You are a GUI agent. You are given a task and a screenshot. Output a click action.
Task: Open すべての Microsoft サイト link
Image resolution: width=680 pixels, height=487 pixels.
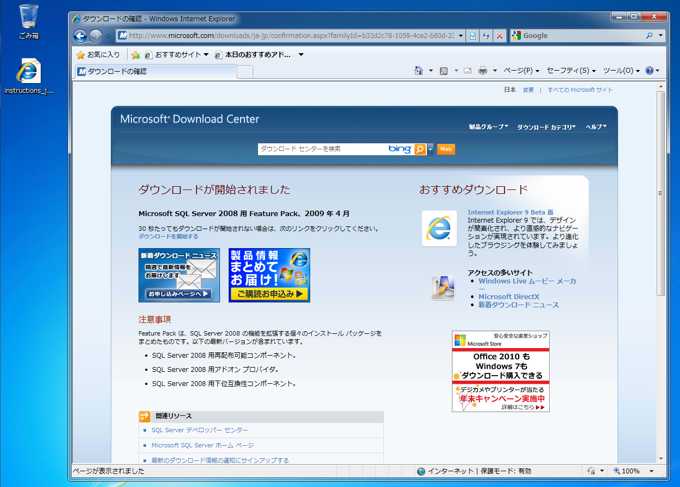(580, 90)
